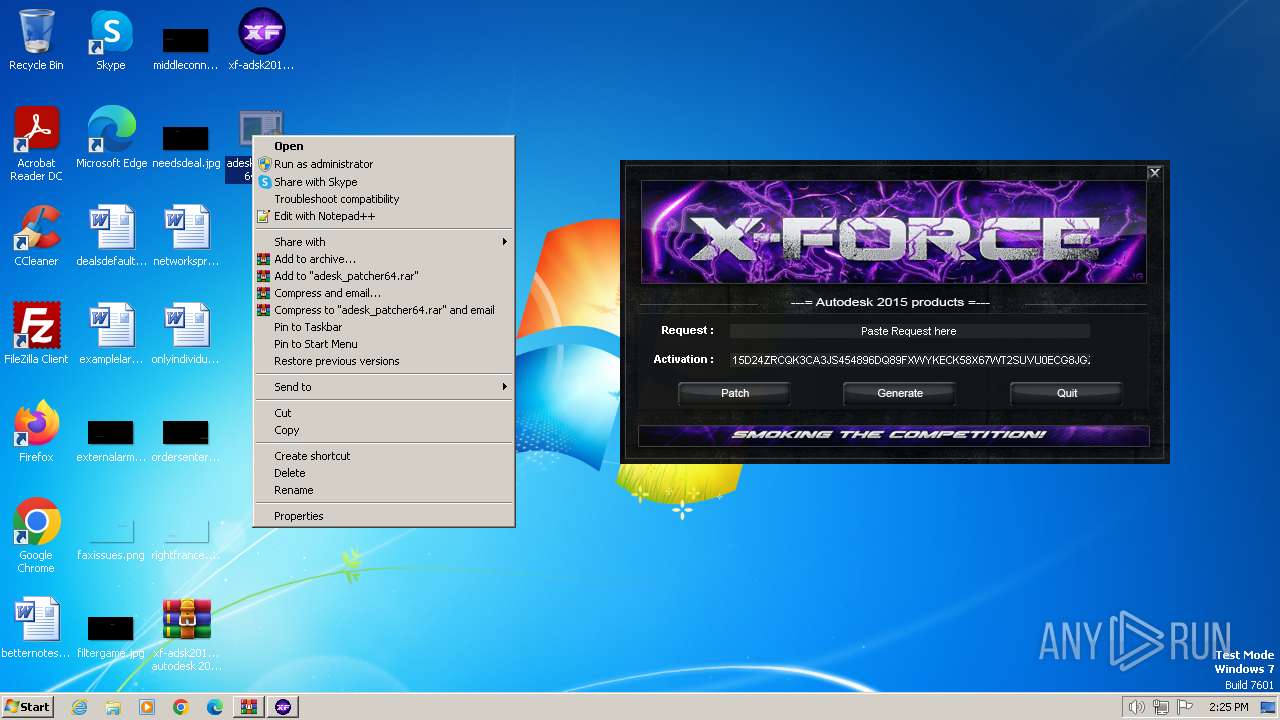The height and width of the screenshot is (720, 1280).
Task: Select Rename in the context menu
Action: pos(384,490)
